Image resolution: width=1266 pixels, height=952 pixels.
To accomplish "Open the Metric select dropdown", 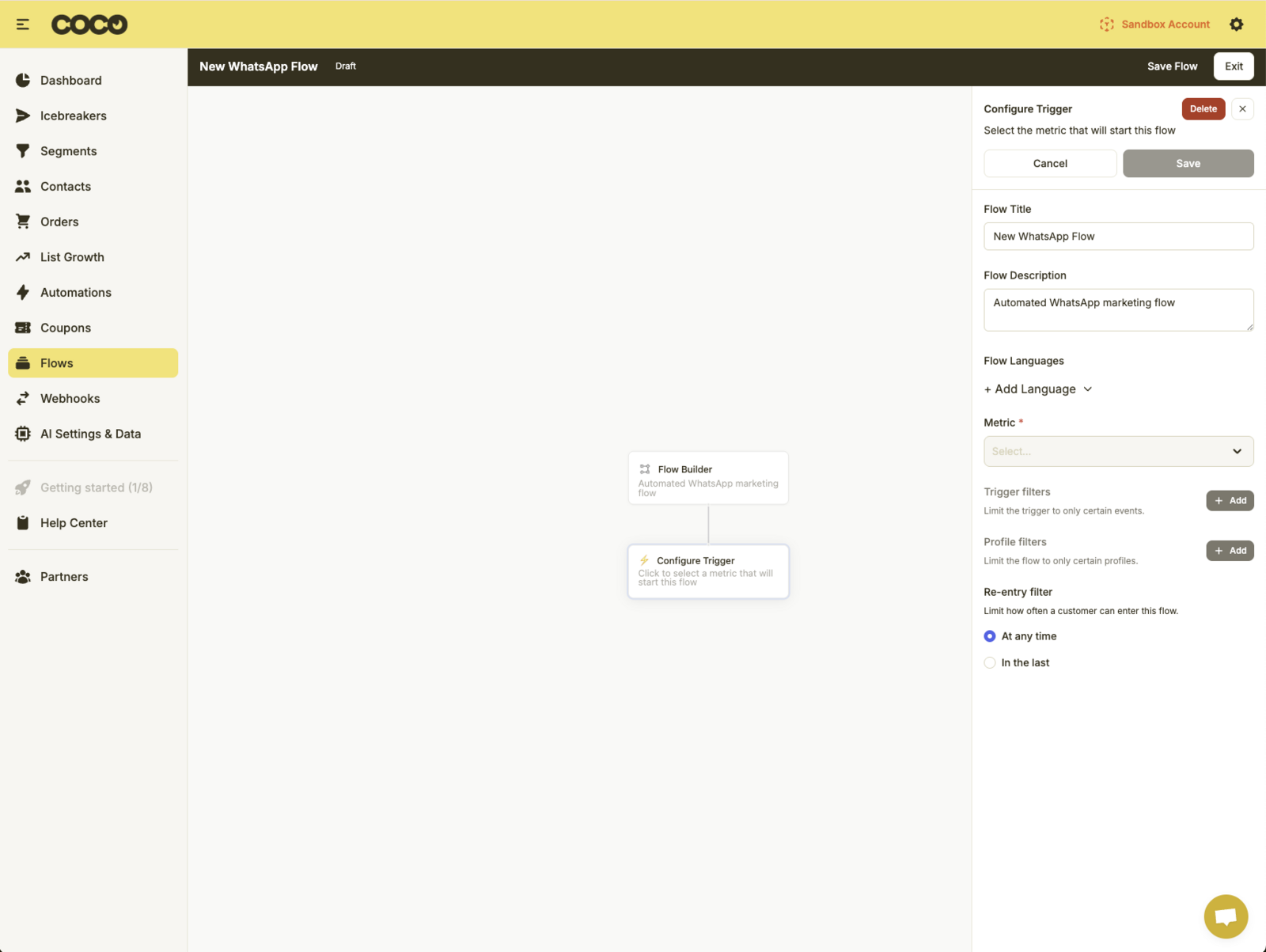I will coord(1118,451).
